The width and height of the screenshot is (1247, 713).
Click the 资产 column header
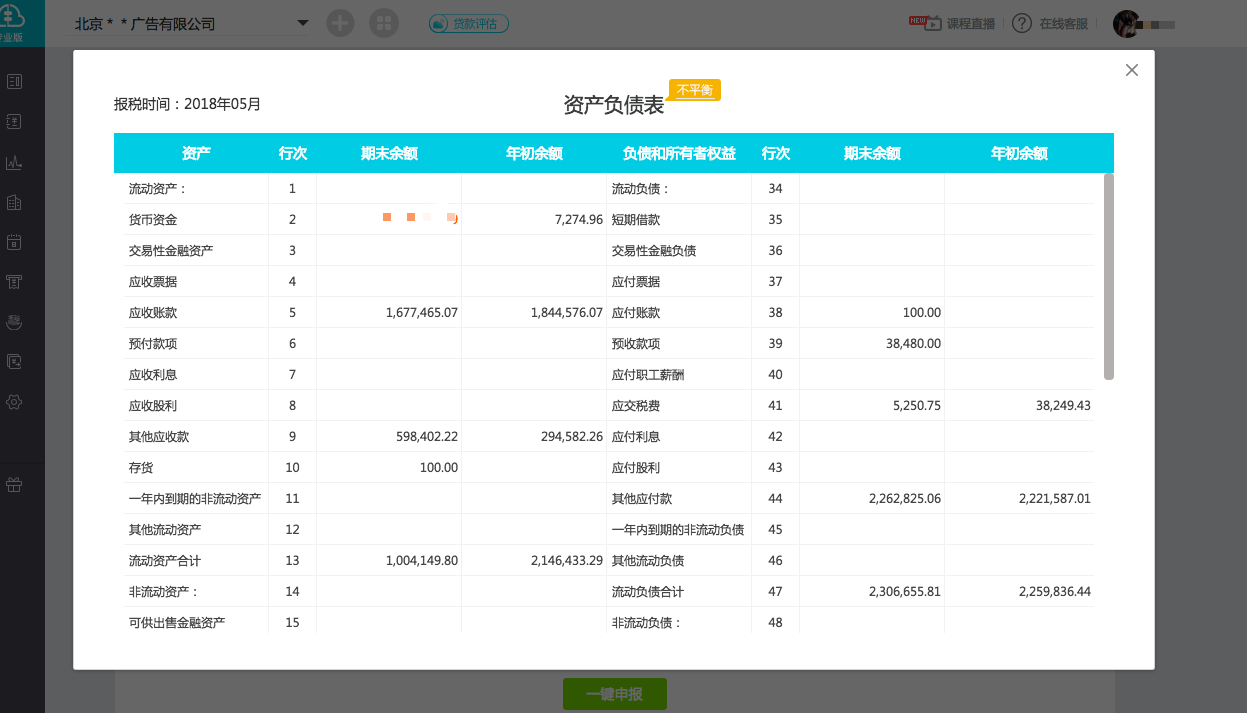[x=196, y=154]
